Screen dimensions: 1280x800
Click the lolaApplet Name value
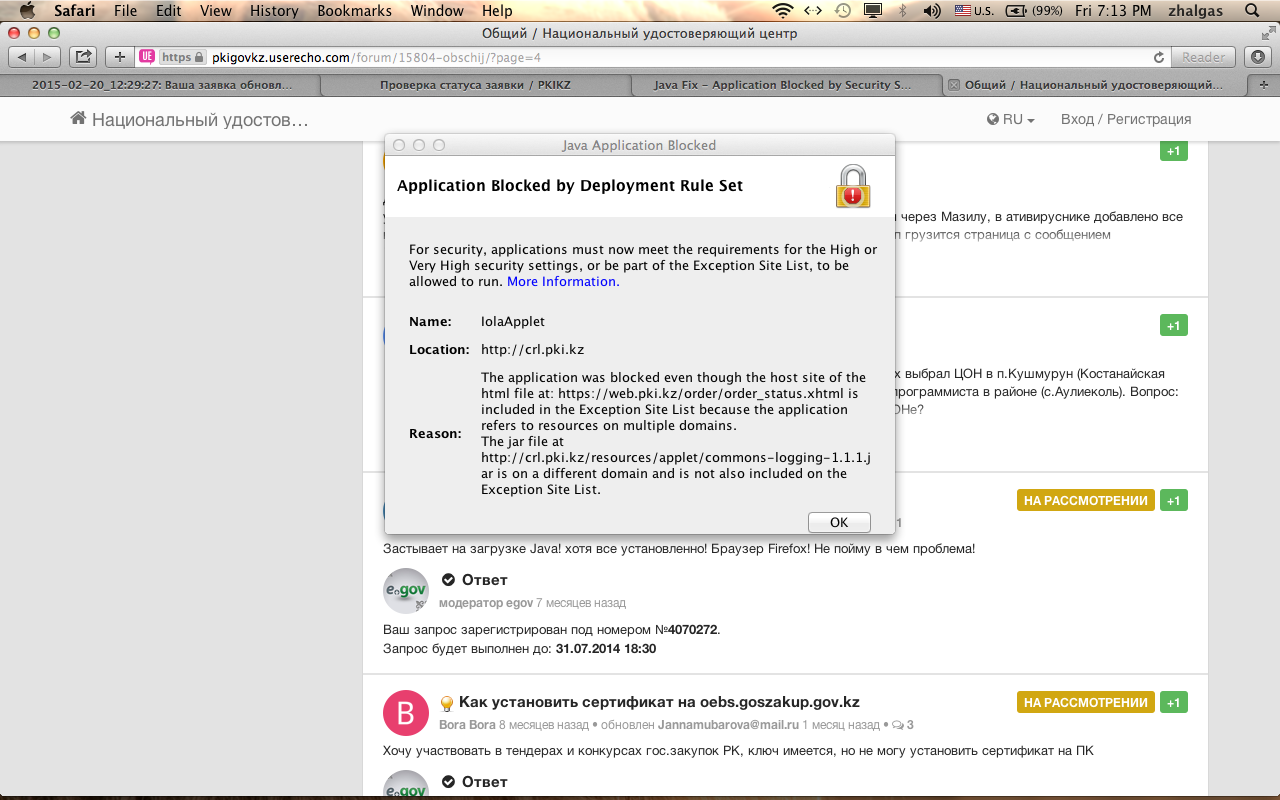point(513,321)
